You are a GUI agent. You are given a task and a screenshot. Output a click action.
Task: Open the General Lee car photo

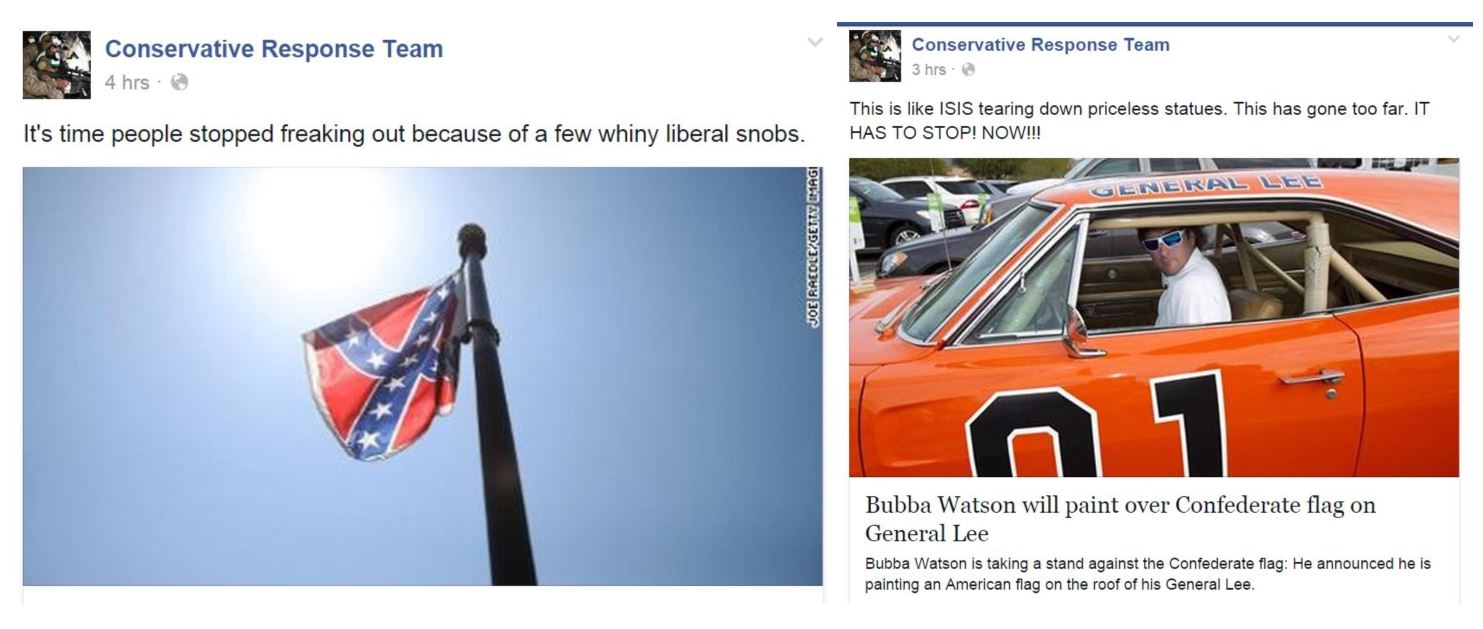[x=1153, y=317]
